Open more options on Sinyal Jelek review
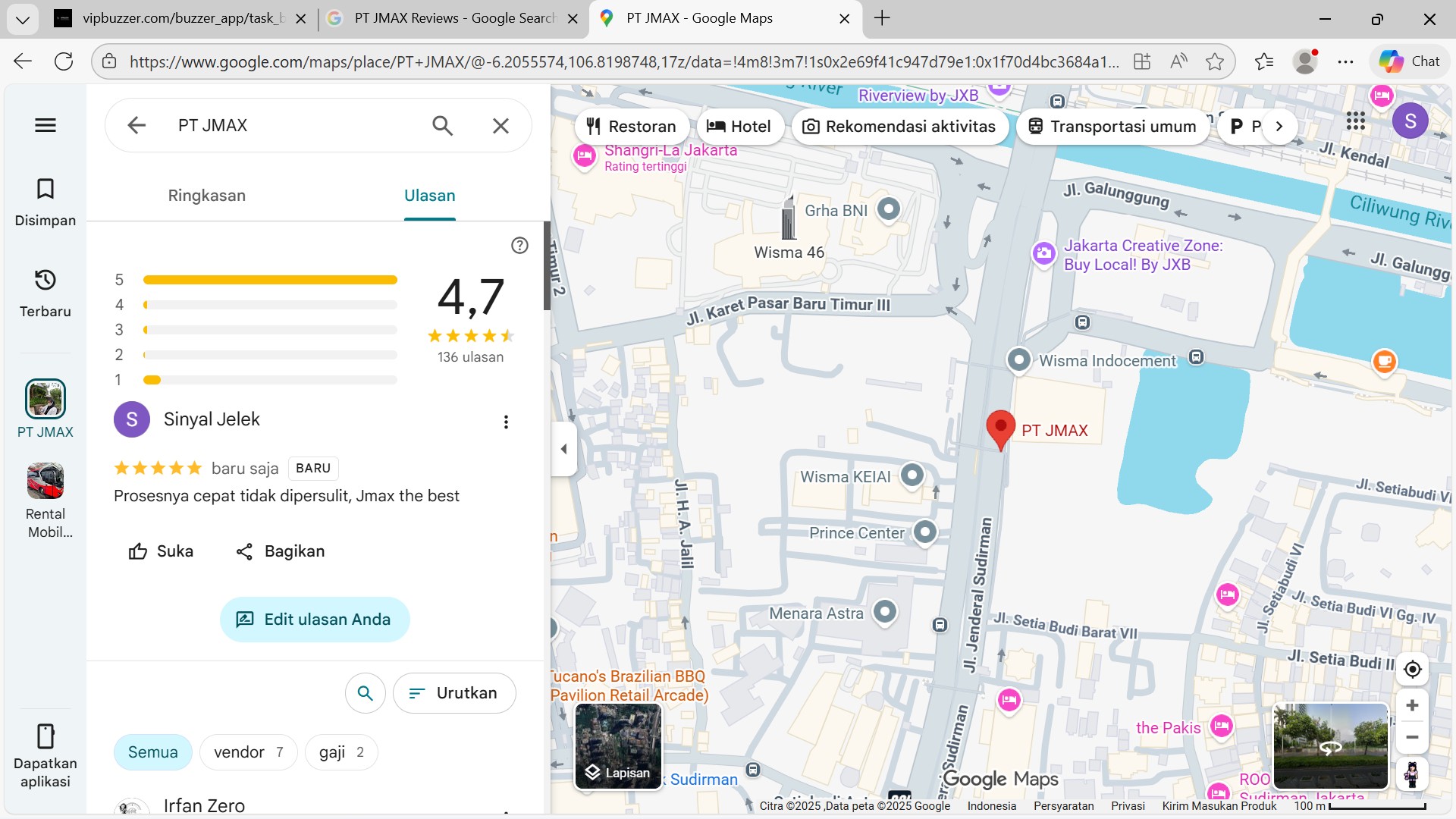The width and height of the screenshot is (1456, 819). (506, 422)
